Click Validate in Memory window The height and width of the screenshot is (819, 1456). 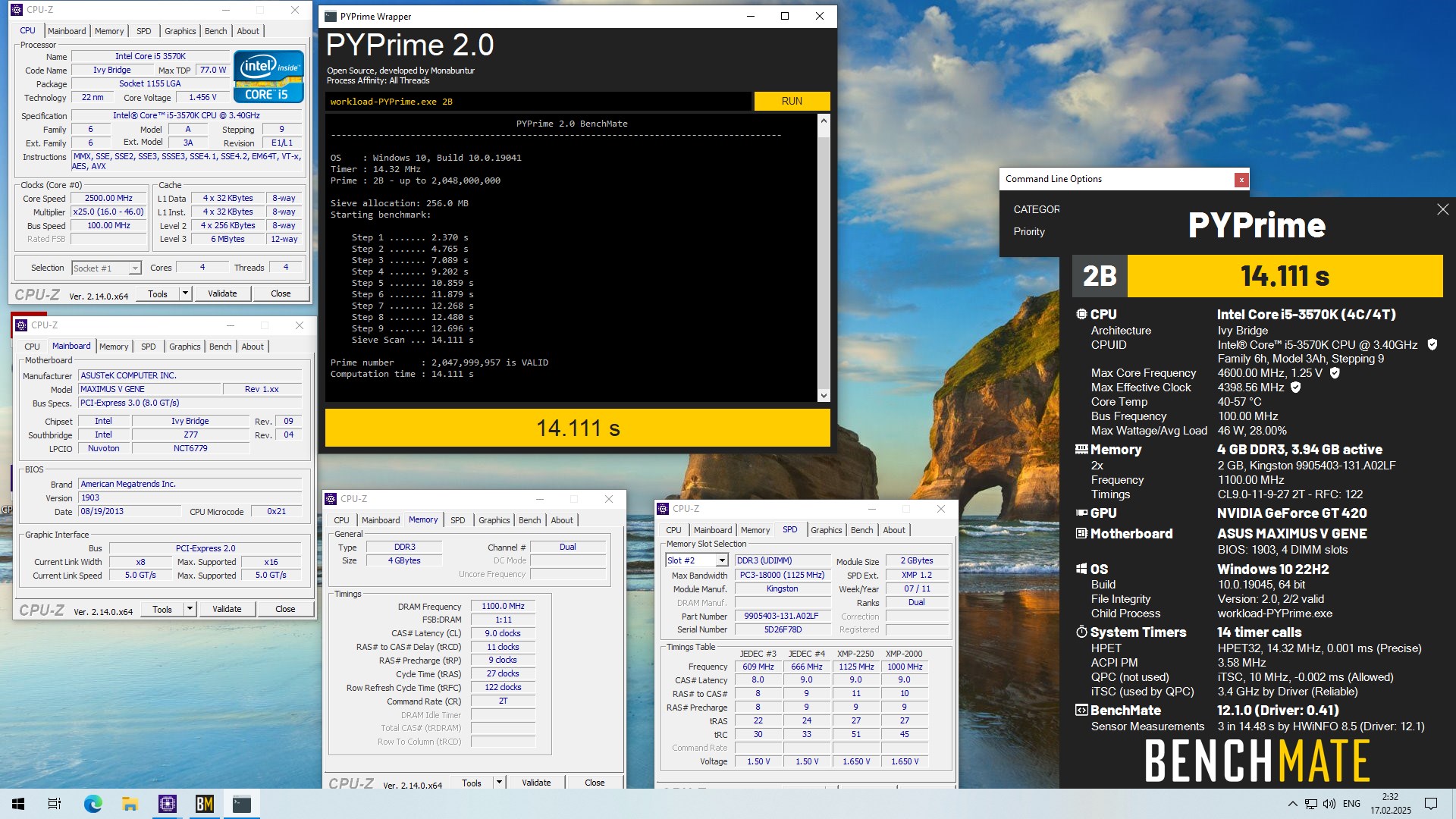tap(536, 783)
